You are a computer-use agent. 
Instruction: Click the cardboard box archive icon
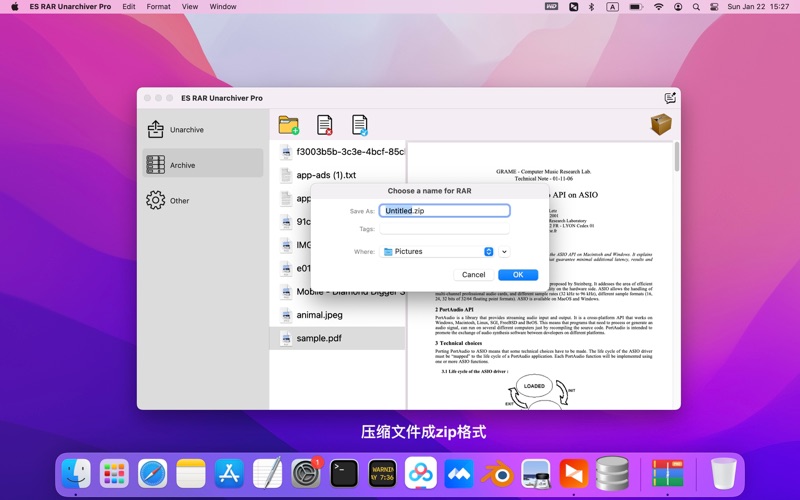tap(661, 124)
